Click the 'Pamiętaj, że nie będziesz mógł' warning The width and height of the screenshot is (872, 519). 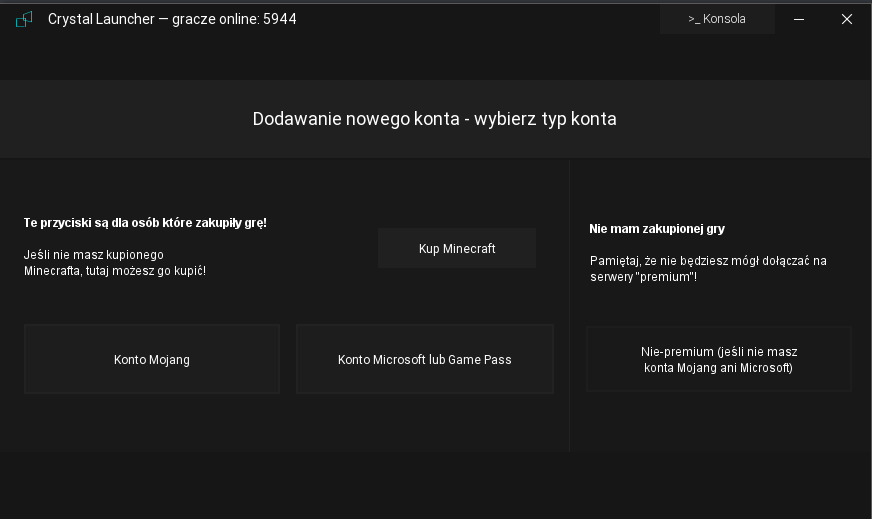tap(708, 261)
